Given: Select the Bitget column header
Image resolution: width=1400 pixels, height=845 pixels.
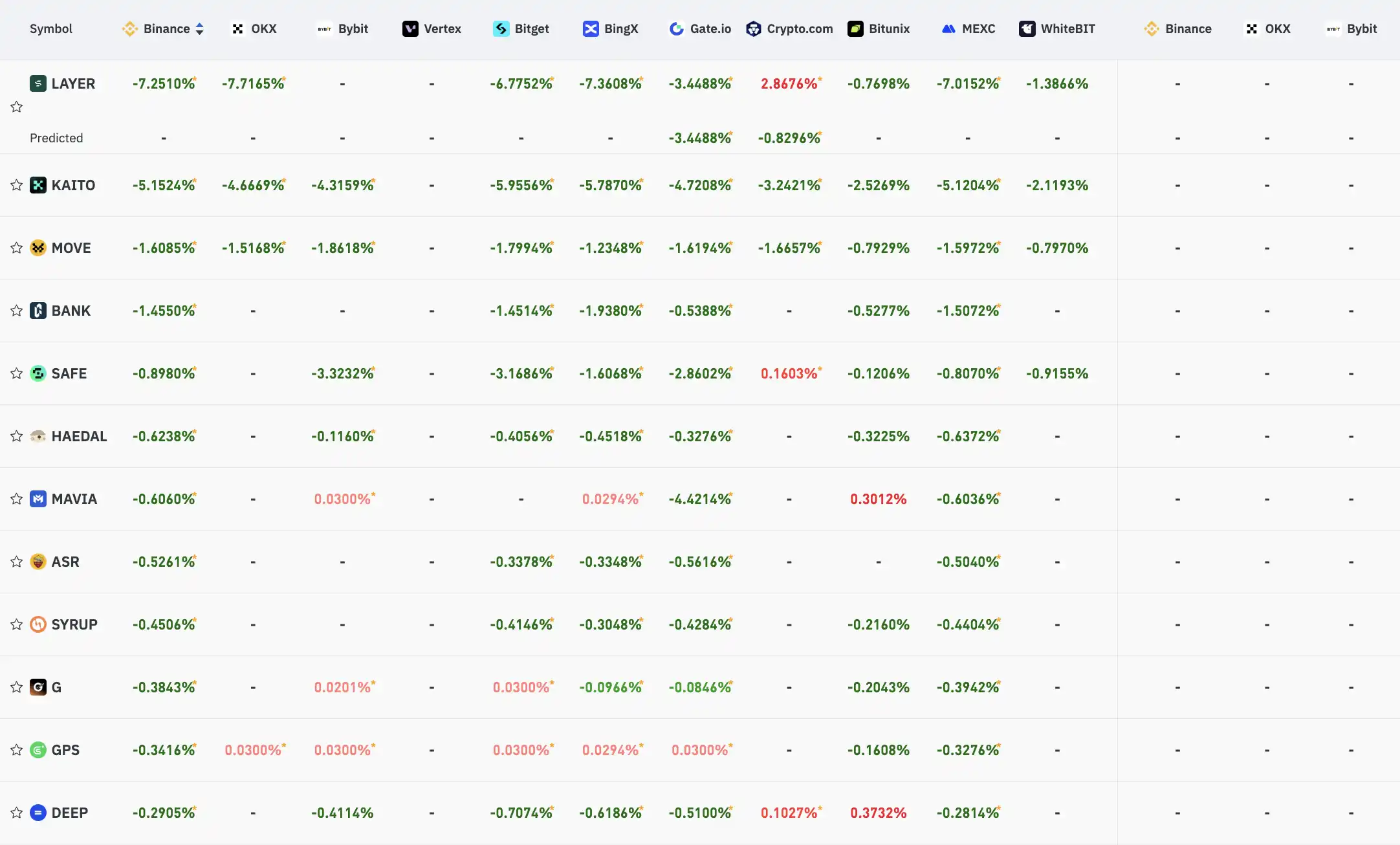Looking at the screenshot, I should [x=530, y=29].
